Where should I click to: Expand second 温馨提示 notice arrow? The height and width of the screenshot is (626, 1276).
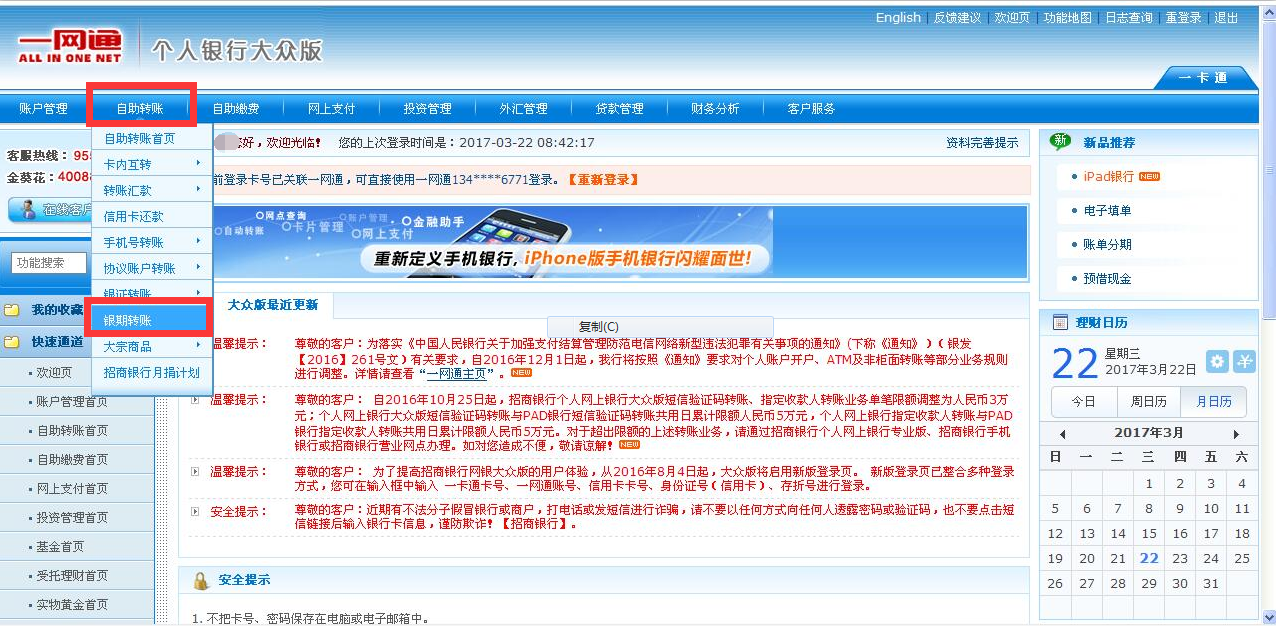(x=195, y=399)
